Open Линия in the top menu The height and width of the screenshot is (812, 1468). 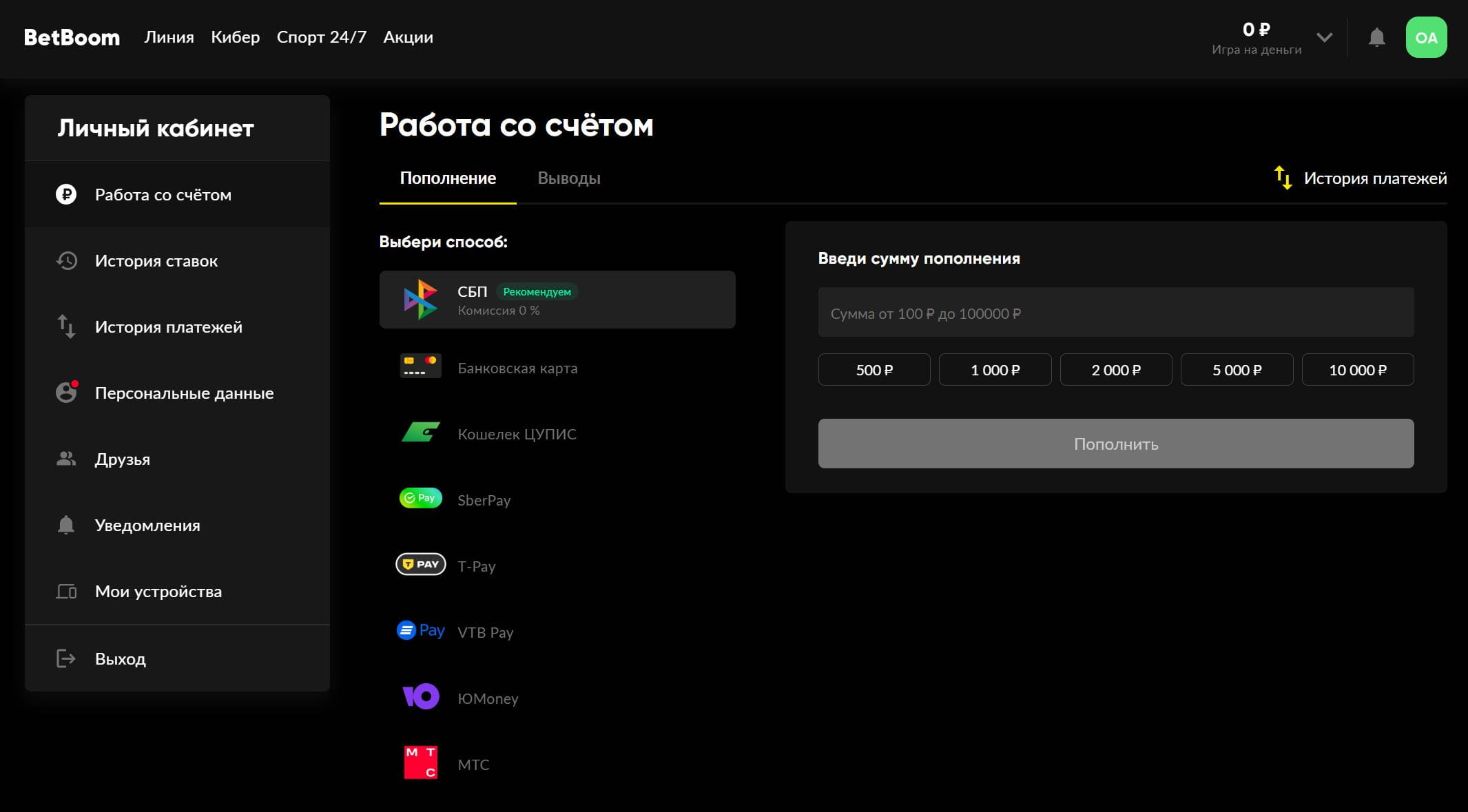[169, 37]
